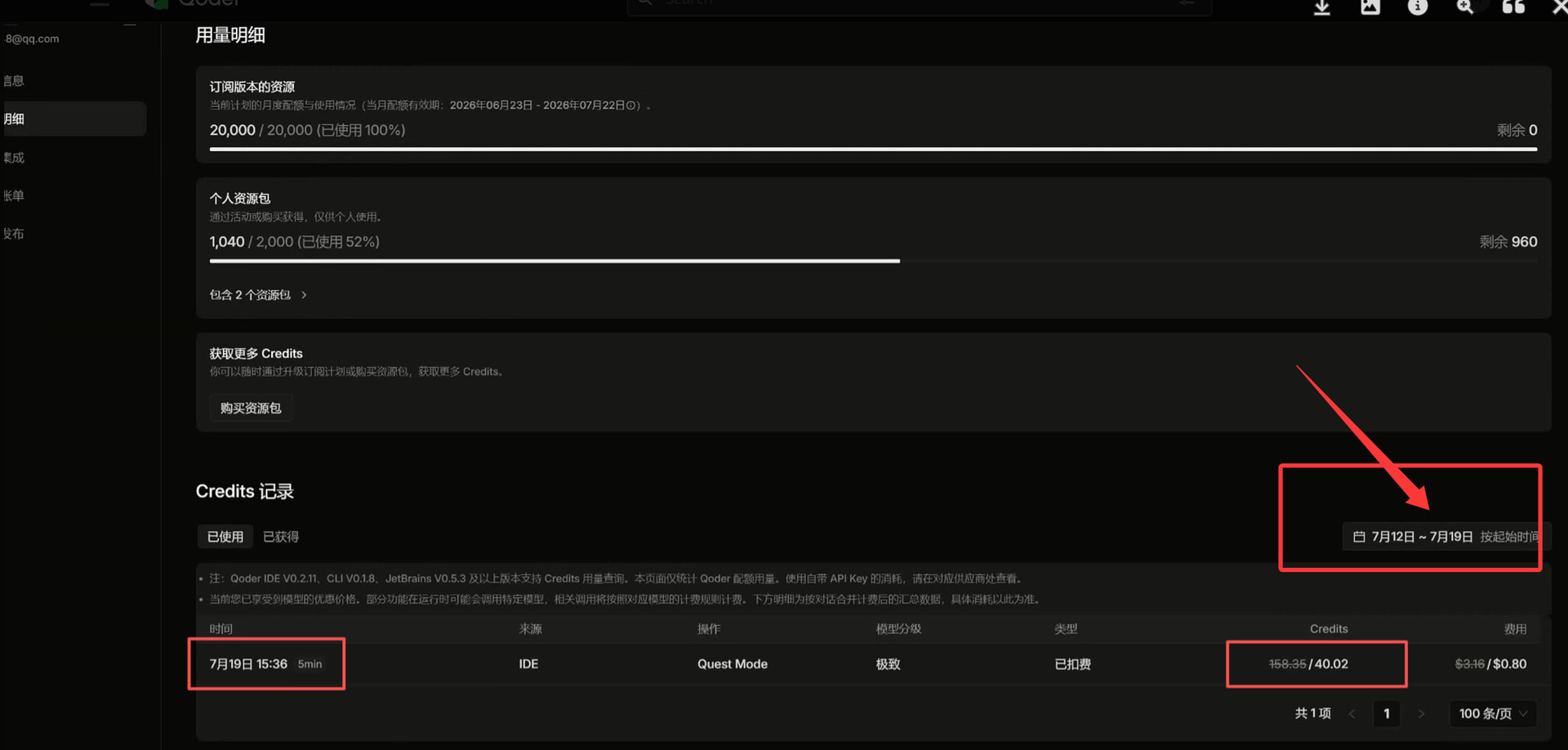The width and height of the screenshot is (1568, 750).
Task: Go to the next page of records
Action: tap(1421, 713)
